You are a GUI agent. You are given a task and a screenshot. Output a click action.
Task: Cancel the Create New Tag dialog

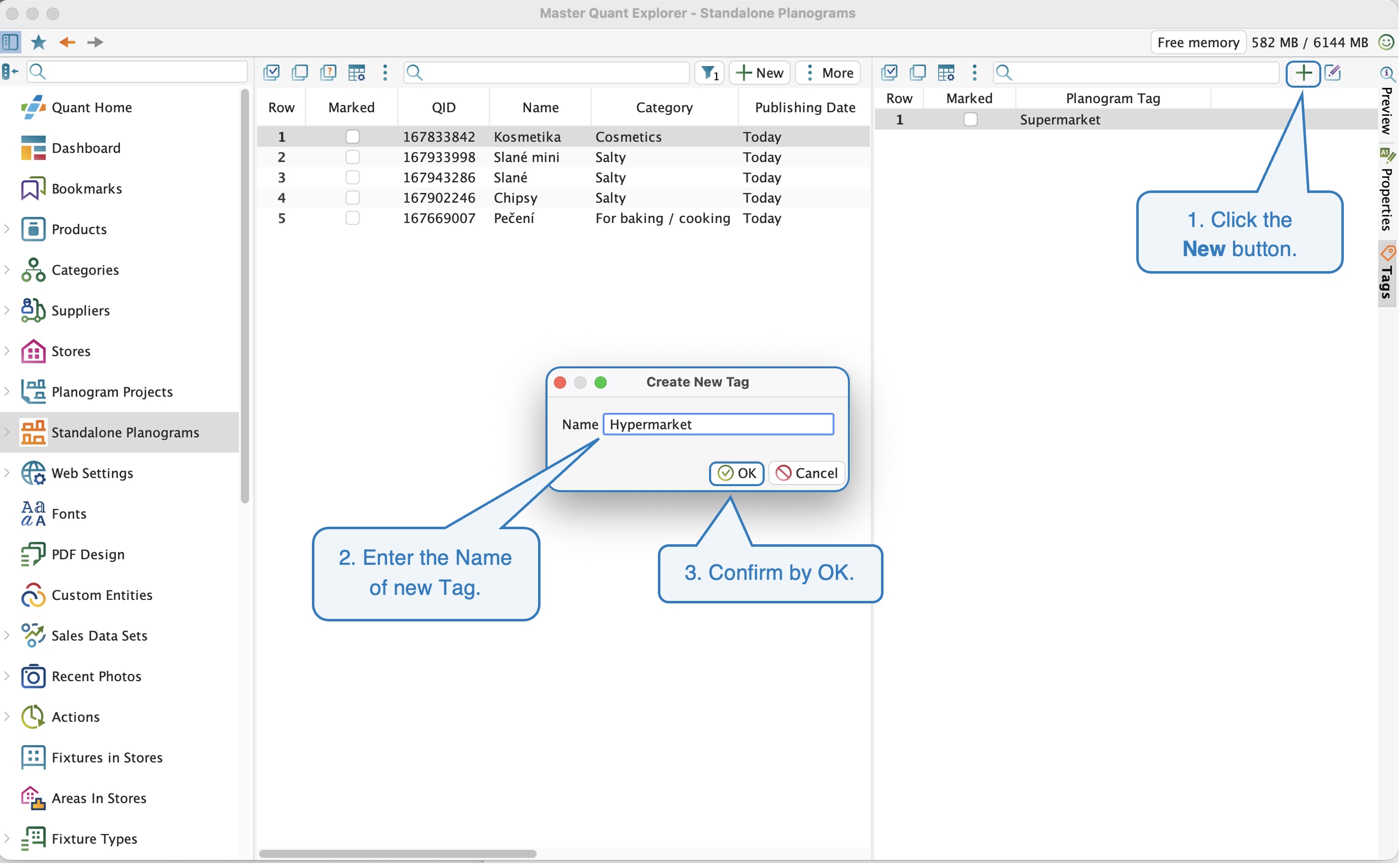807,474
